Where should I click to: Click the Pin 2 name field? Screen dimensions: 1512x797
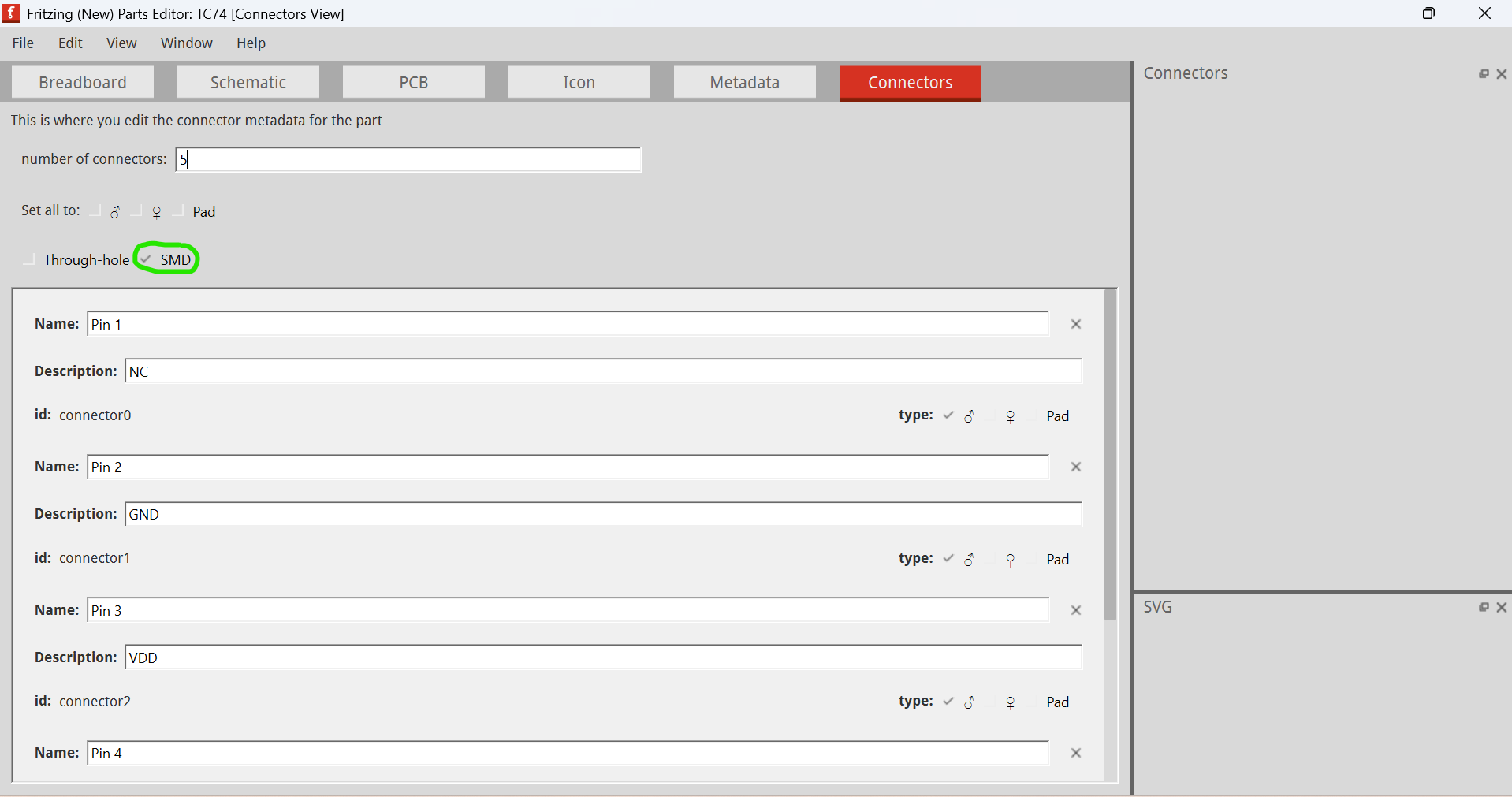[x=568, y=467]
